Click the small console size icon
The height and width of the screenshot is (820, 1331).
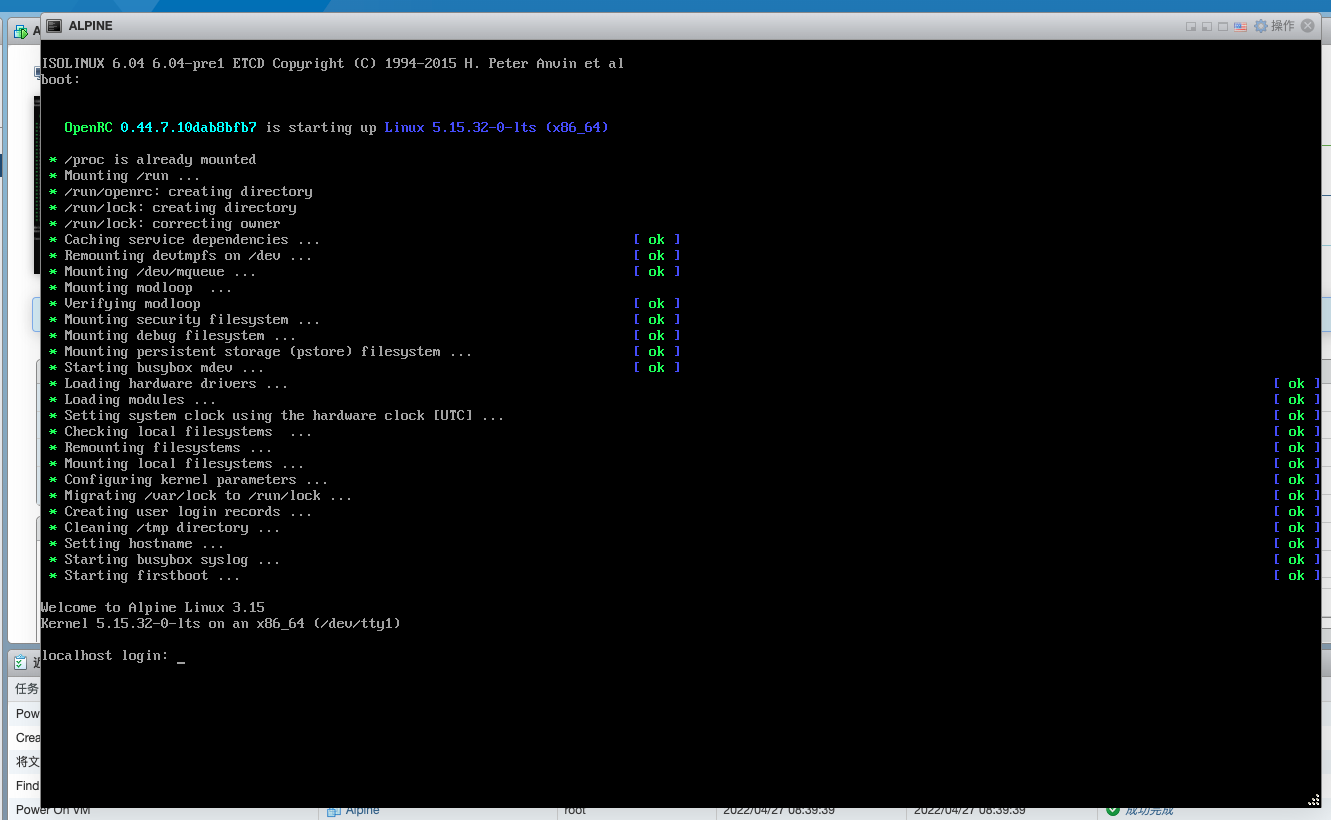point(1191,27)
